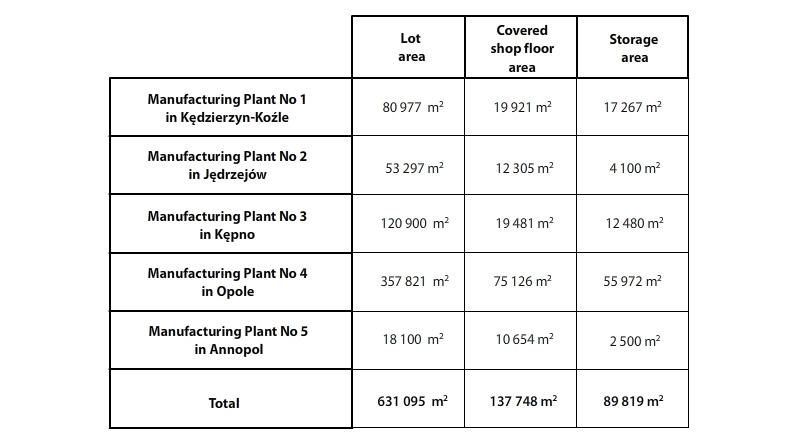
Task: Click the 19 921 m² shop floor cell
Action: (x=522, y=107)
